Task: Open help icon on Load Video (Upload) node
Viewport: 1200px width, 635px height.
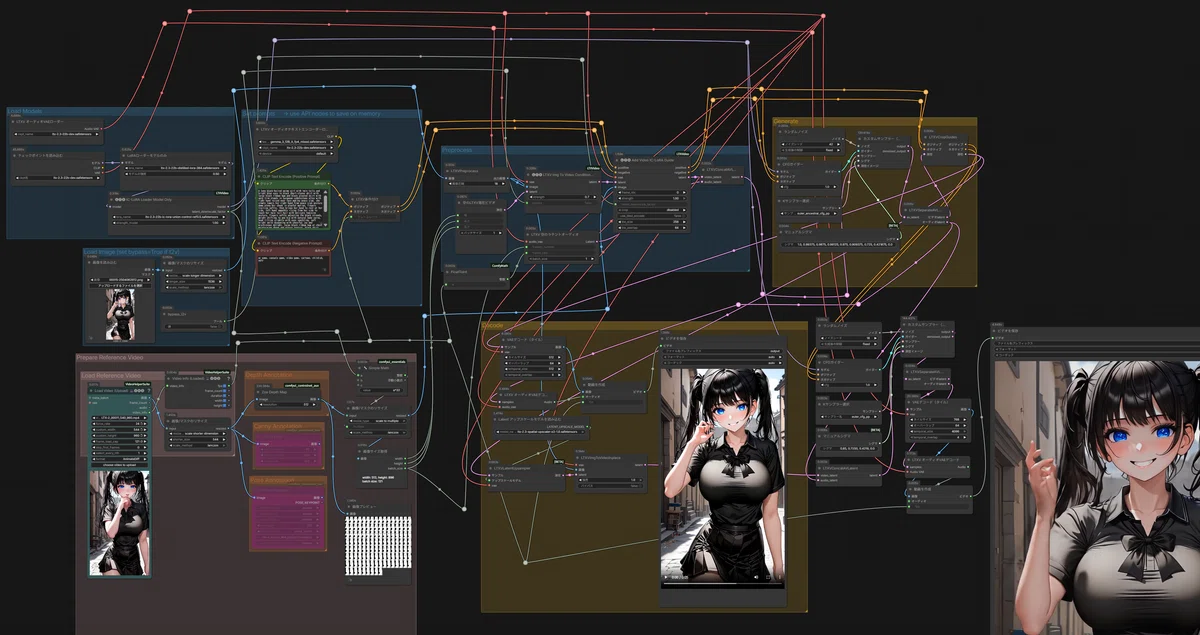Action: pos(149,391)
